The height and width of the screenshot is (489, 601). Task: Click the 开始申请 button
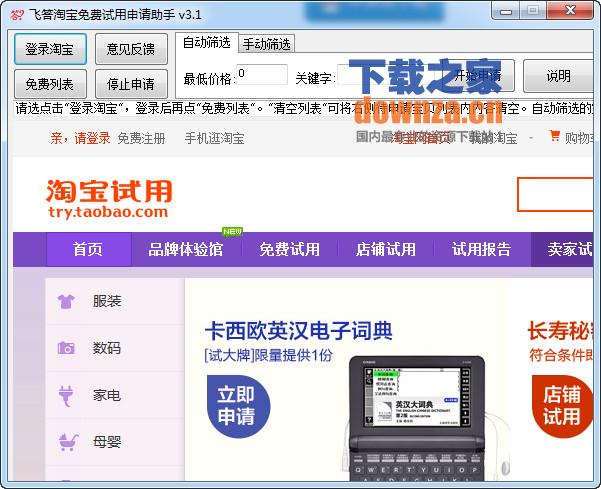(478, 76)
